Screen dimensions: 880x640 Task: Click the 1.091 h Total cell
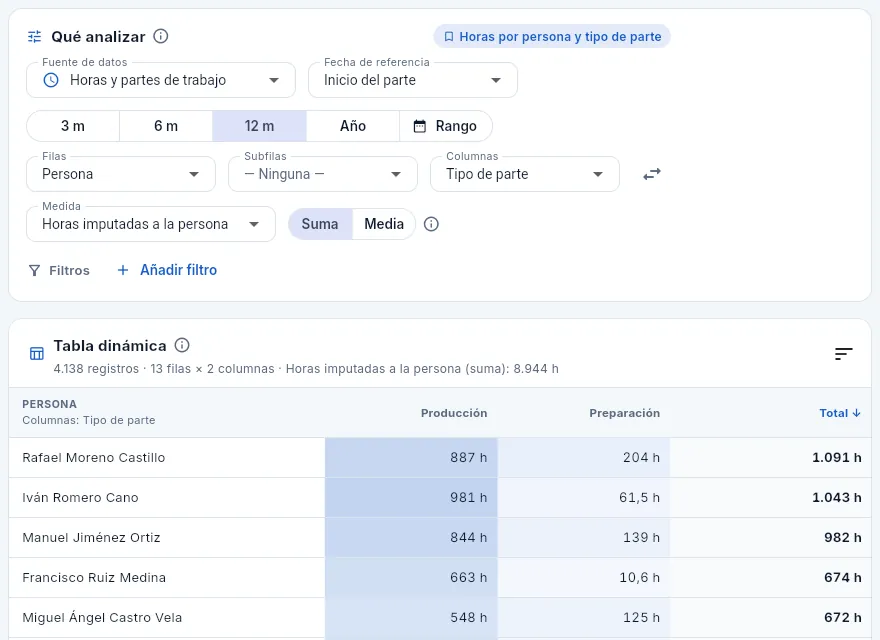click(x=771, y=458)
